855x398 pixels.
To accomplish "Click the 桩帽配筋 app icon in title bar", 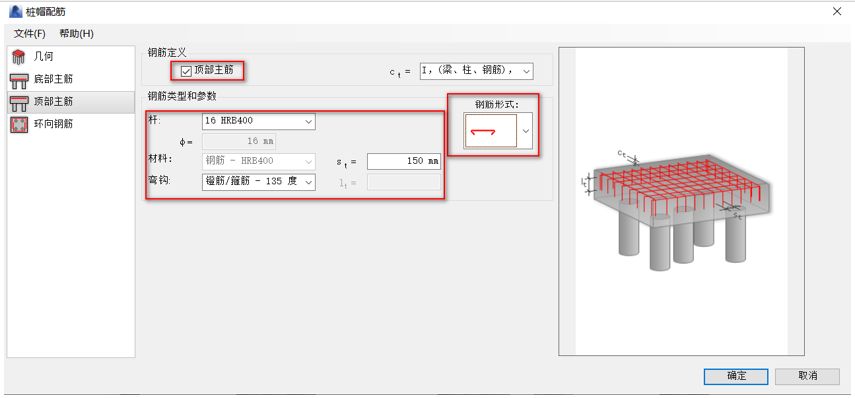I will 15,11.
